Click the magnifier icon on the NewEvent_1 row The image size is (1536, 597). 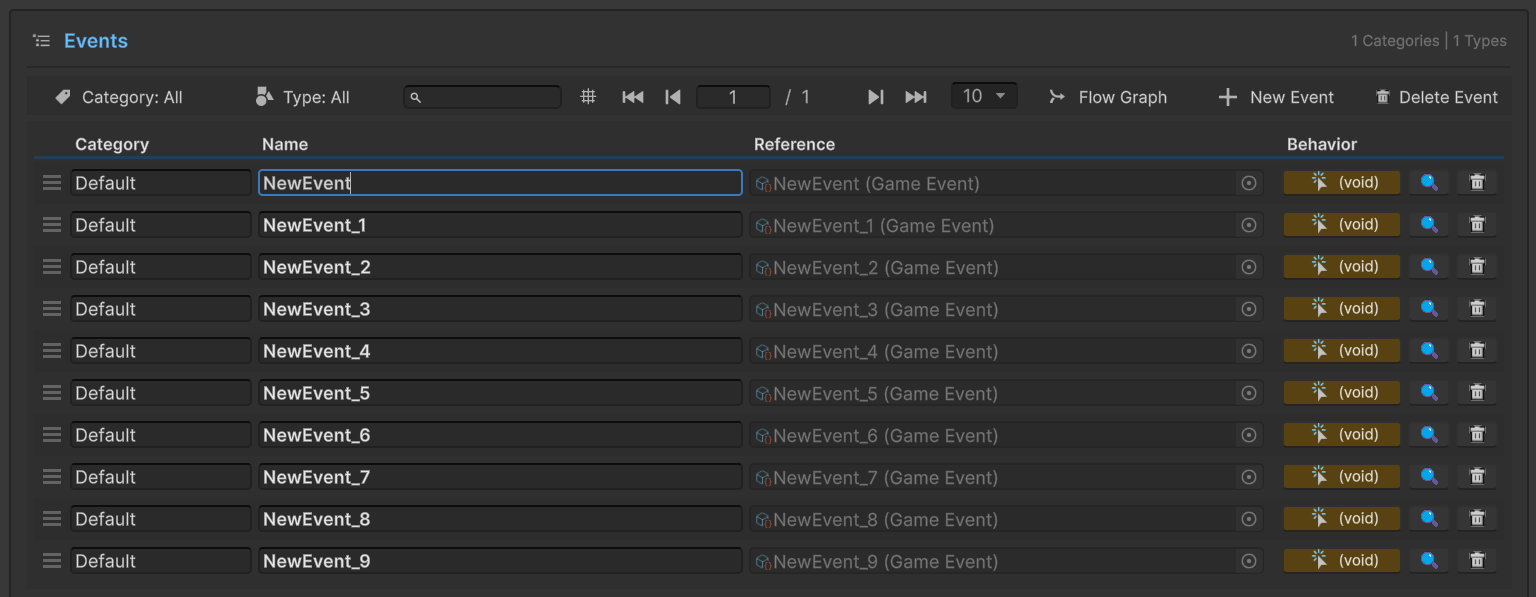click(x=1429, y=225)
